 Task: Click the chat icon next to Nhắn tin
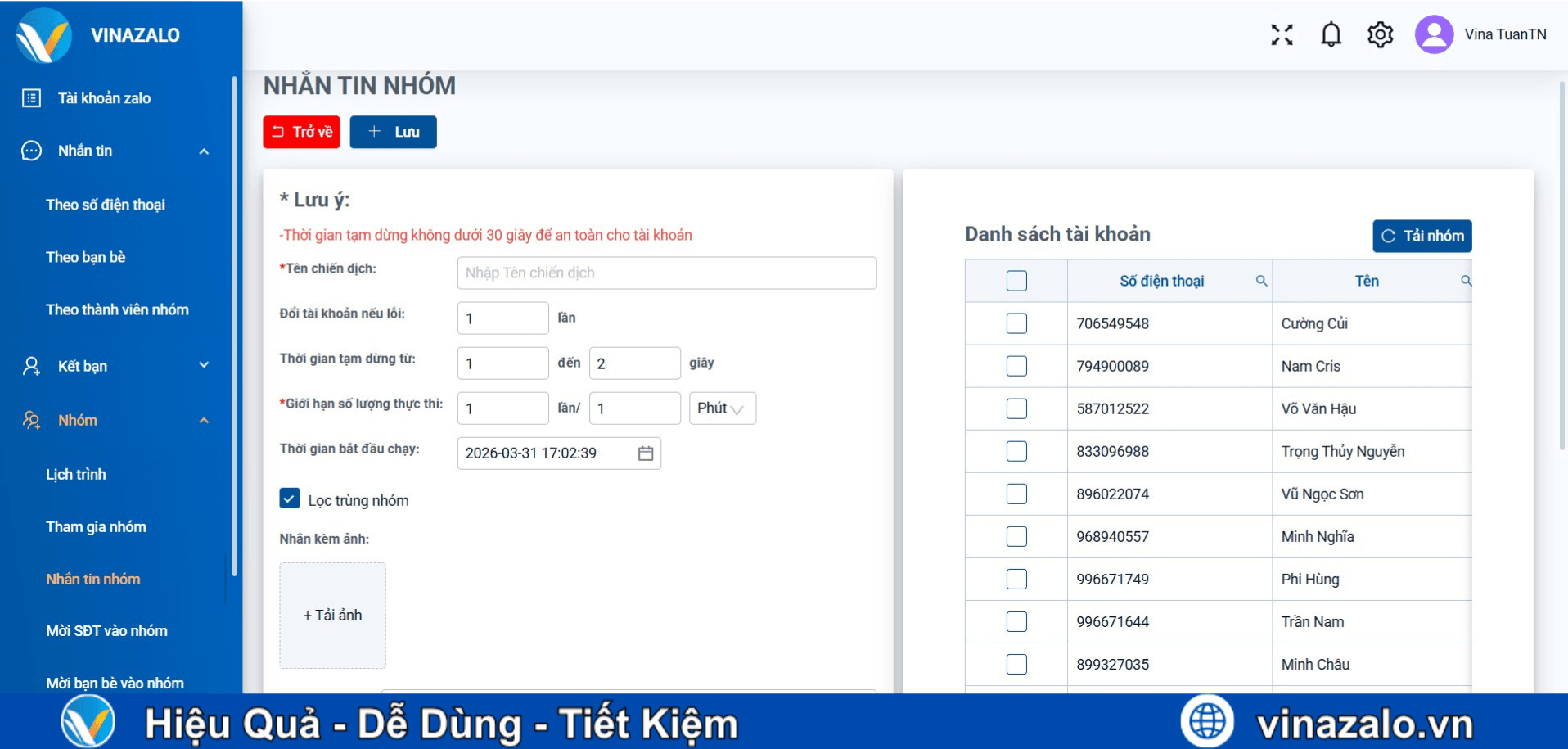[x=30, y=151]
